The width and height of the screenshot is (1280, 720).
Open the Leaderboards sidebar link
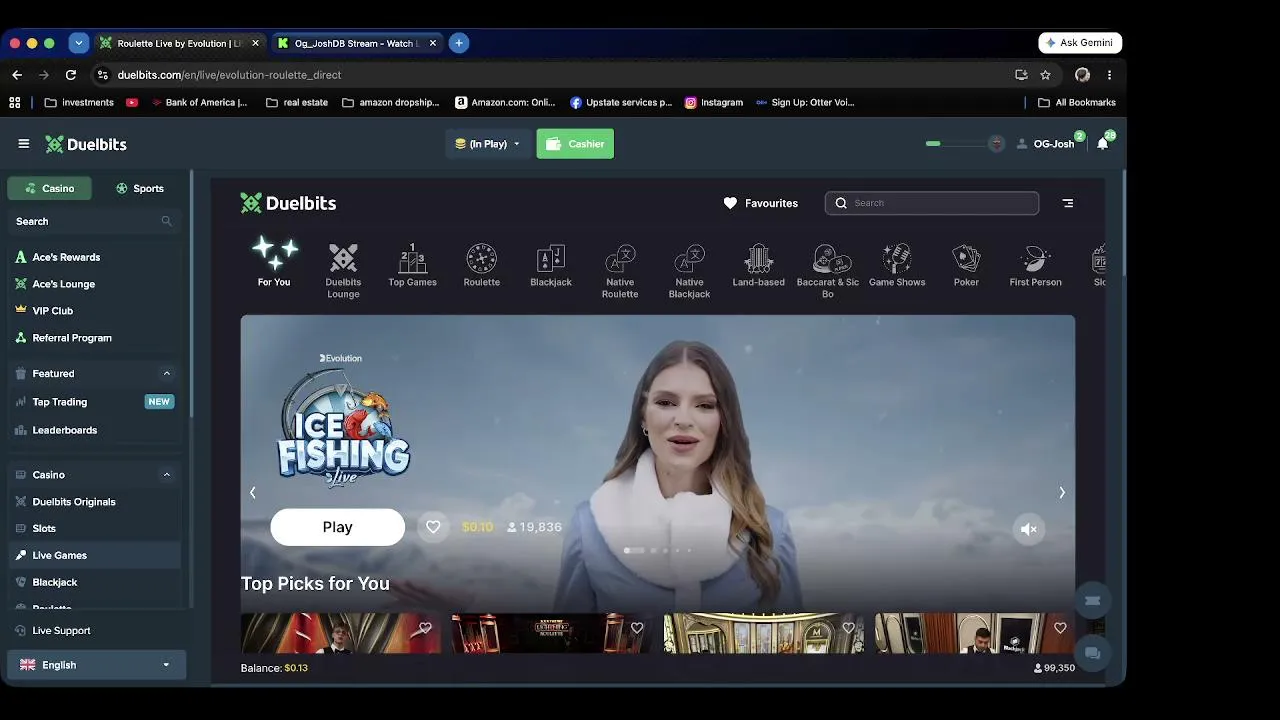[94, 430]
